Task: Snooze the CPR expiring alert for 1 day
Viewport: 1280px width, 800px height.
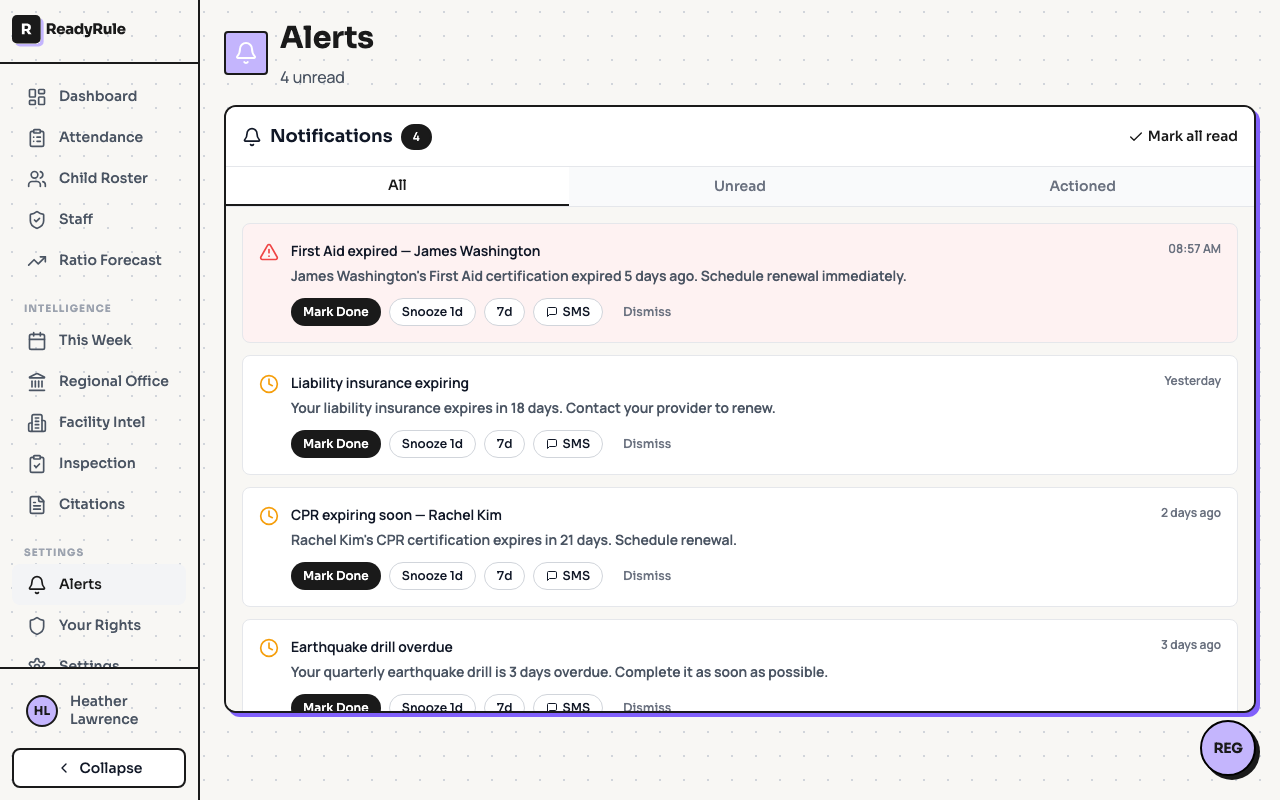Action: point(432,575)
